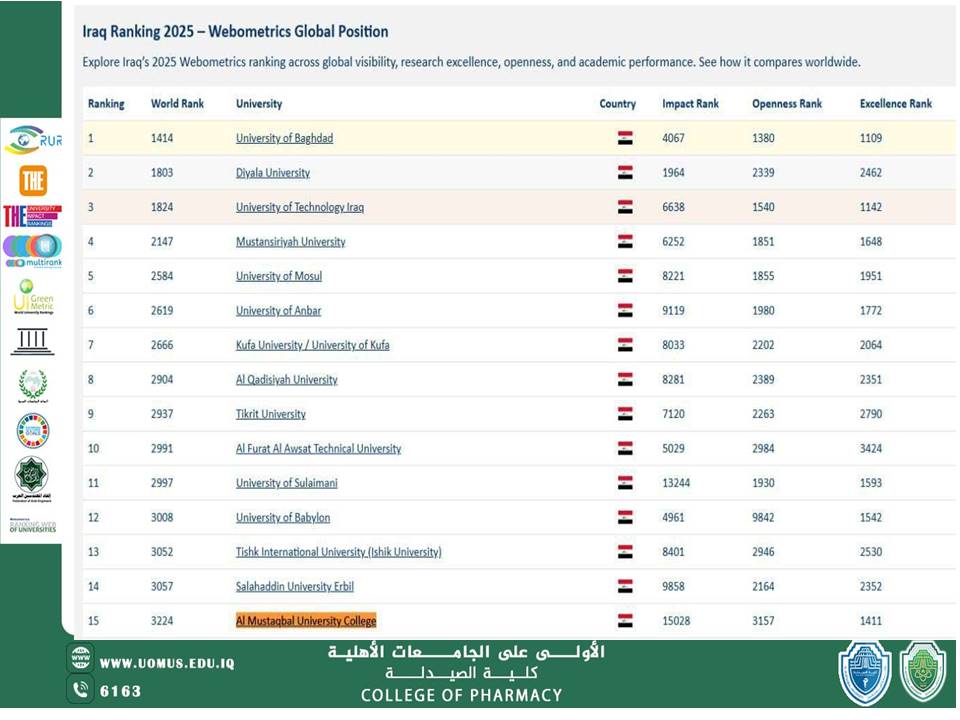
Task: Select the excellence rank value 1411
Action: pos(871,621)
